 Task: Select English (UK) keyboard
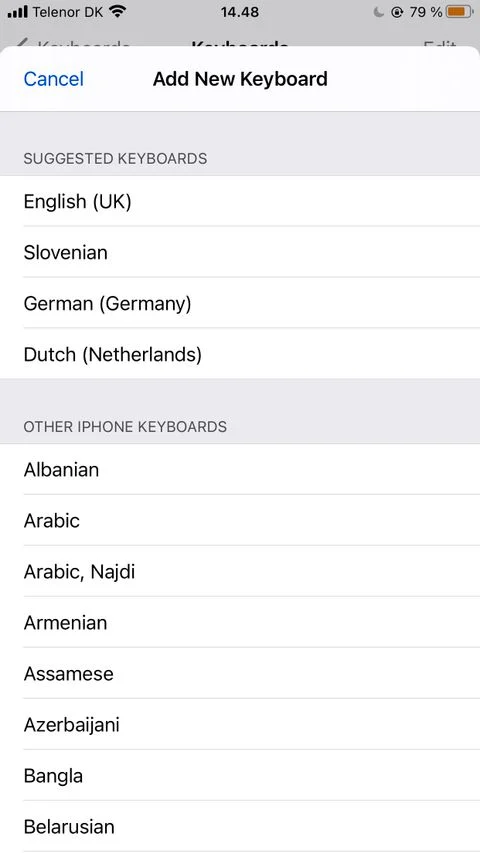pyautogui.click(x=240, y=201)
